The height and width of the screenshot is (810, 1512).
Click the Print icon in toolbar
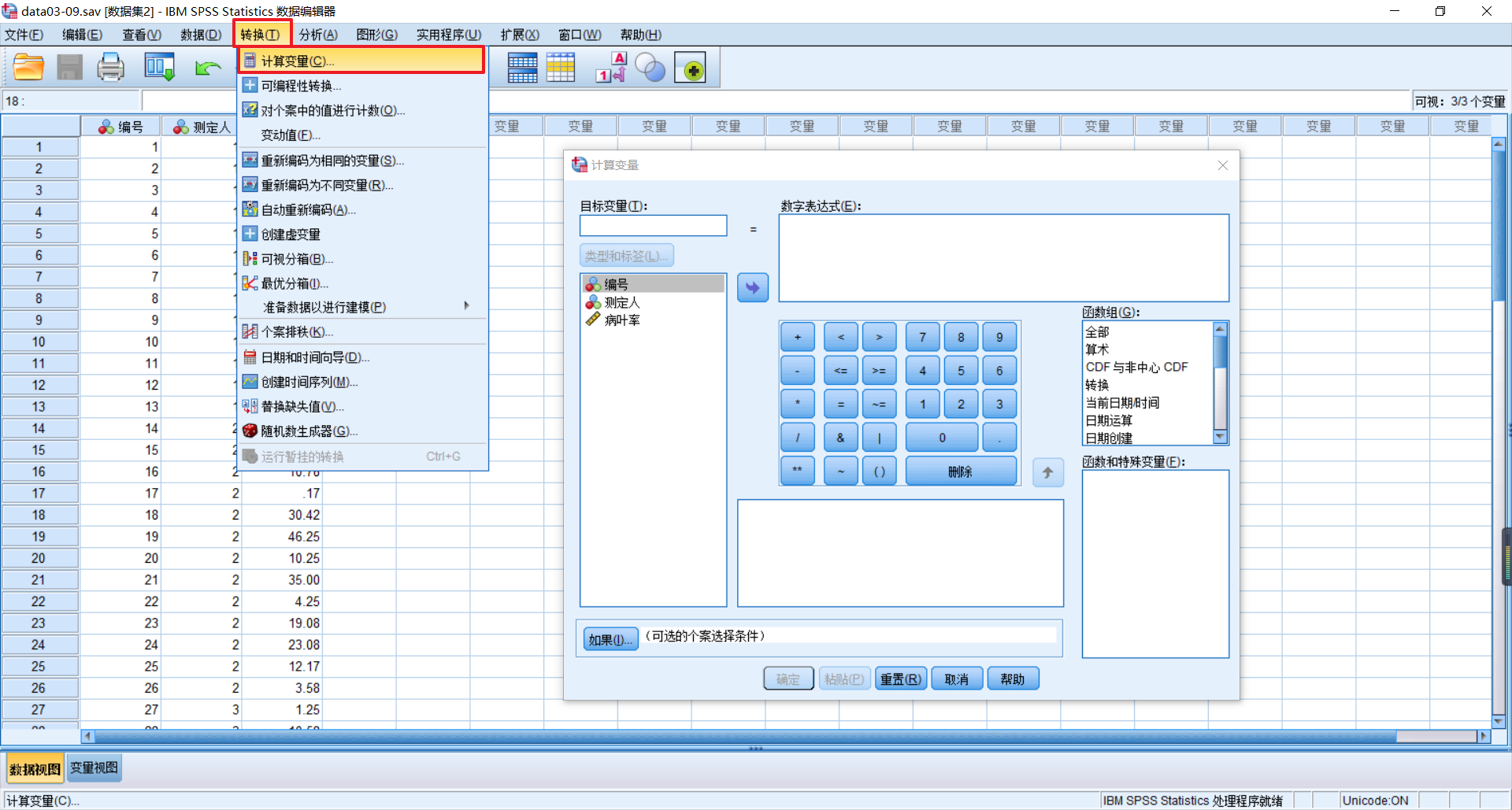[110, 68]
